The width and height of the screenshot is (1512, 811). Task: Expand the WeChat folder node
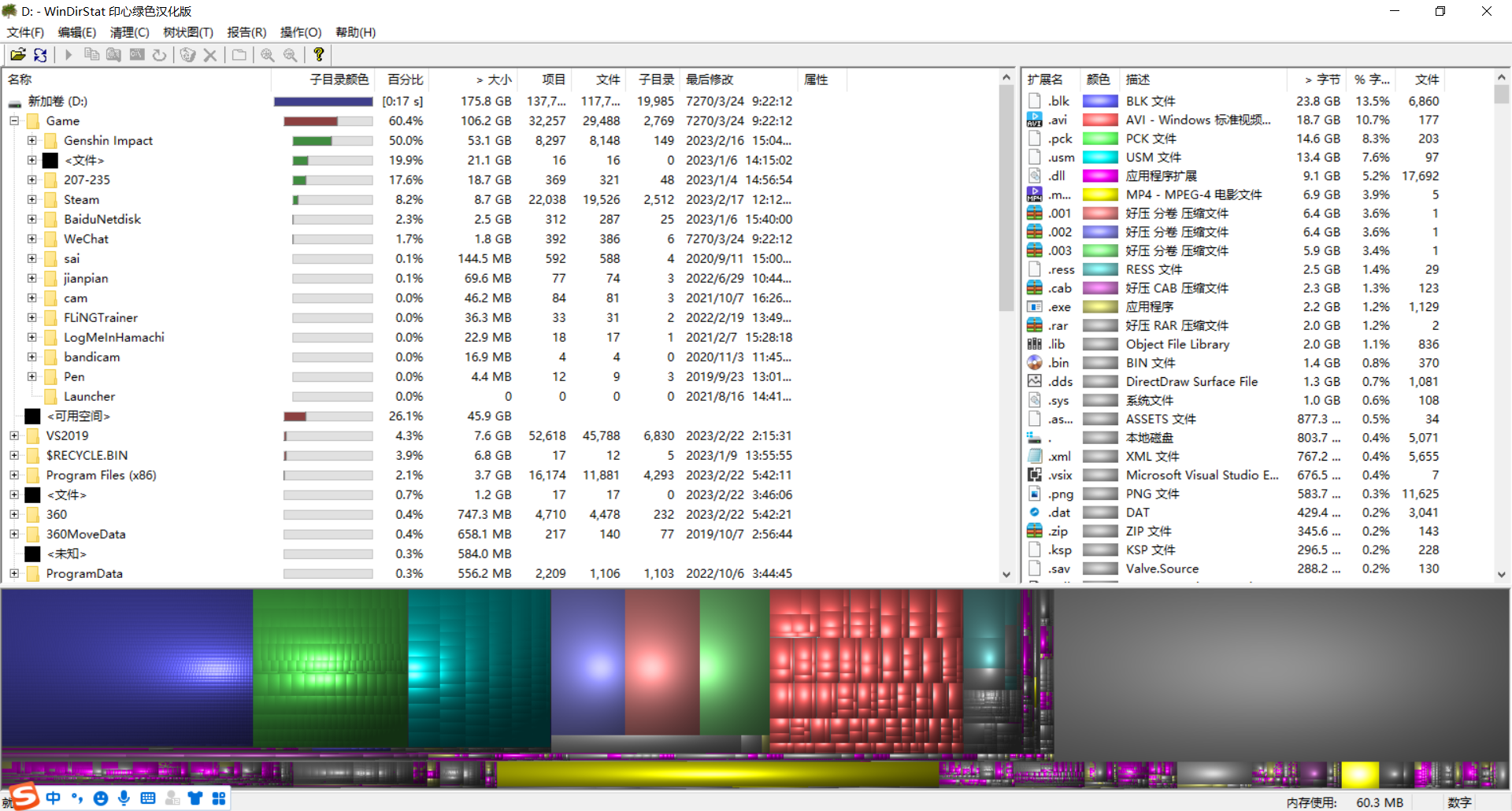[x=31, y=239]
